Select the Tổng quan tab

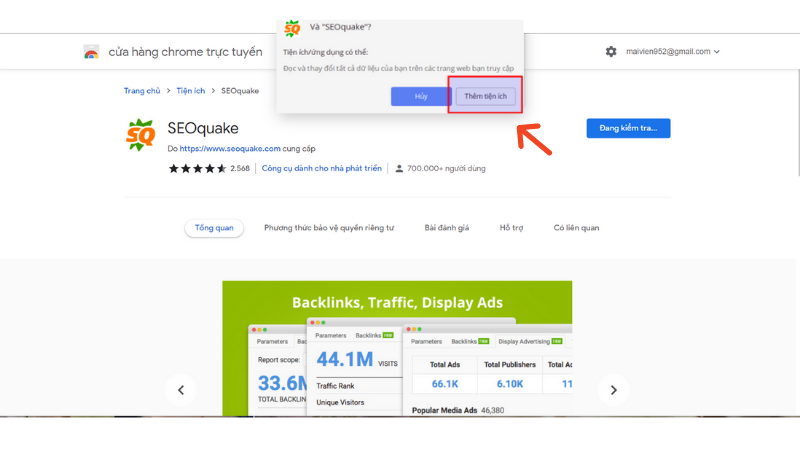(214, 228)
